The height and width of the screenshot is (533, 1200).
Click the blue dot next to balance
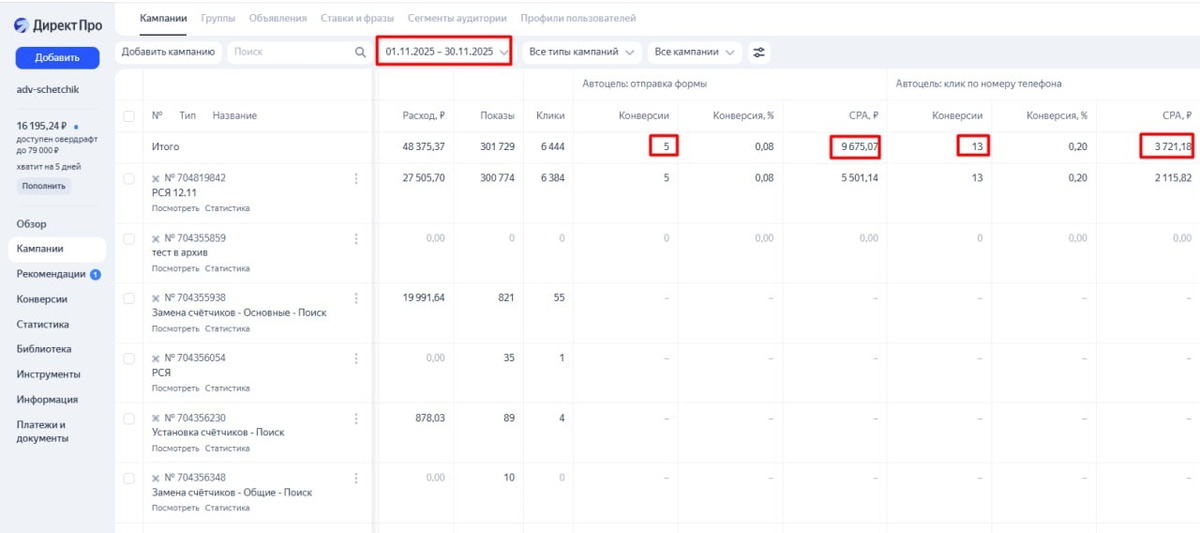[76, 128]
